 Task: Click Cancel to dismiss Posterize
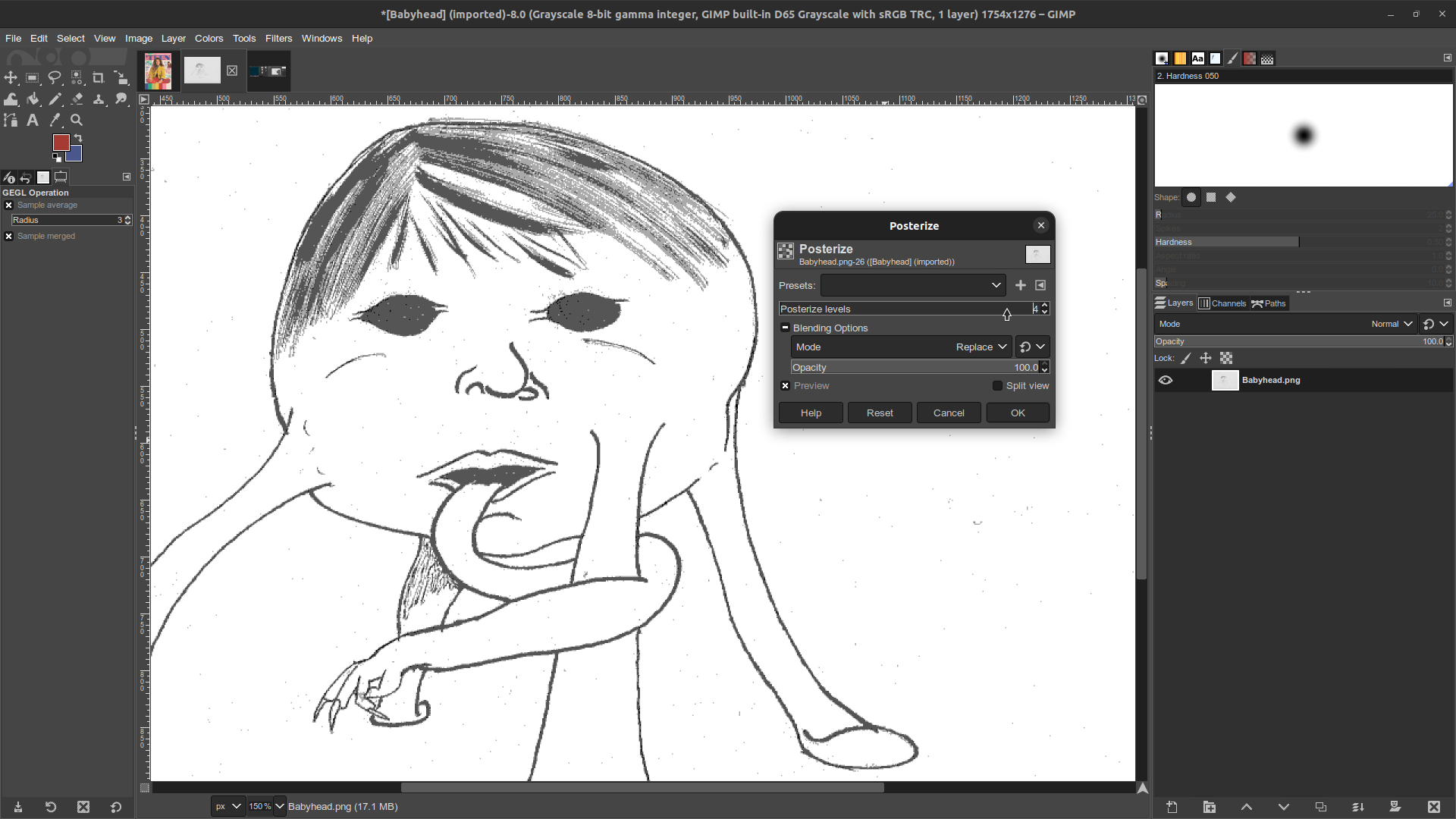pos(948,412)
